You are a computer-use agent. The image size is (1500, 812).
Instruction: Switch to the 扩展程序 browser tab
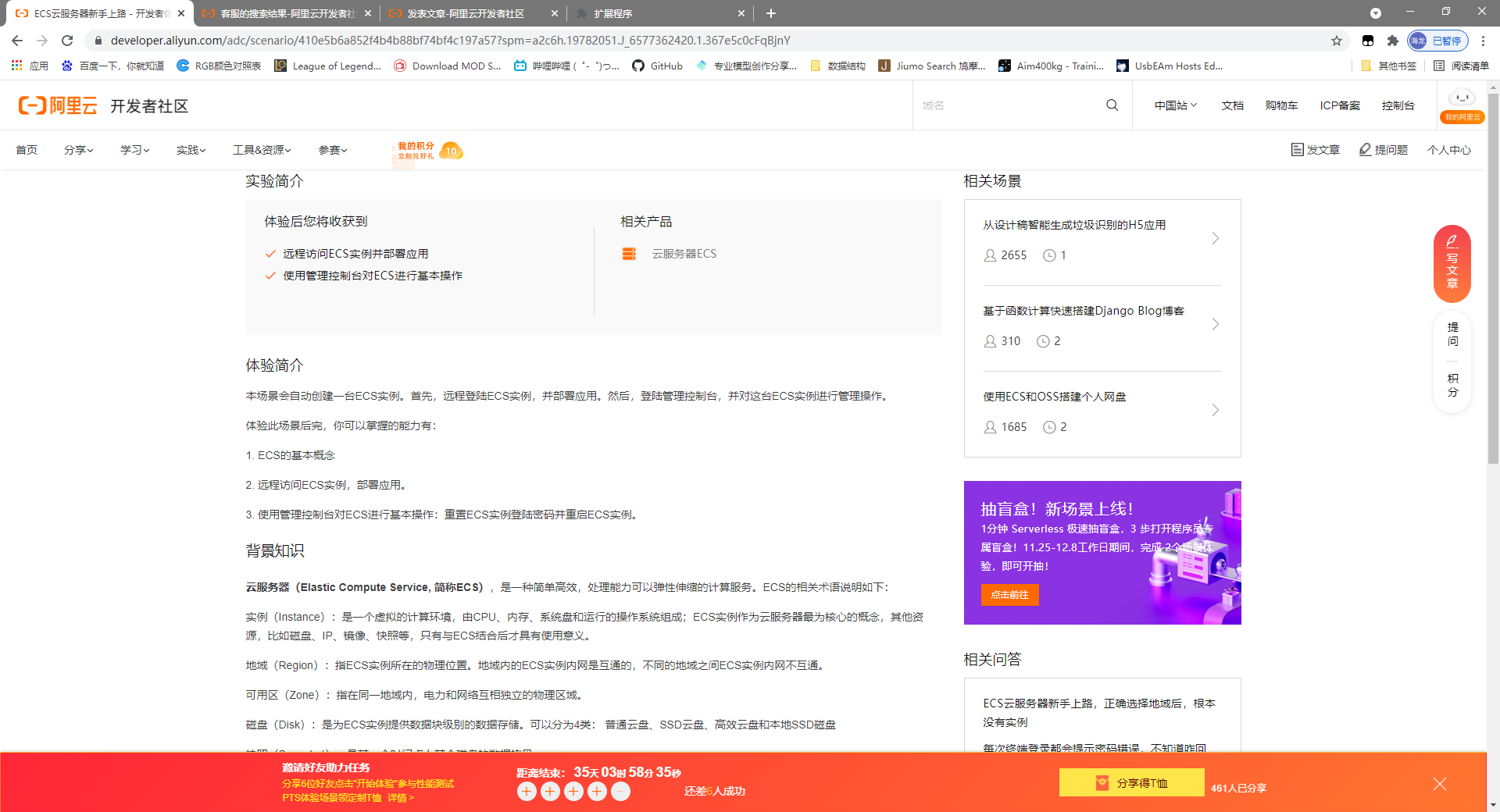(660, 13)
